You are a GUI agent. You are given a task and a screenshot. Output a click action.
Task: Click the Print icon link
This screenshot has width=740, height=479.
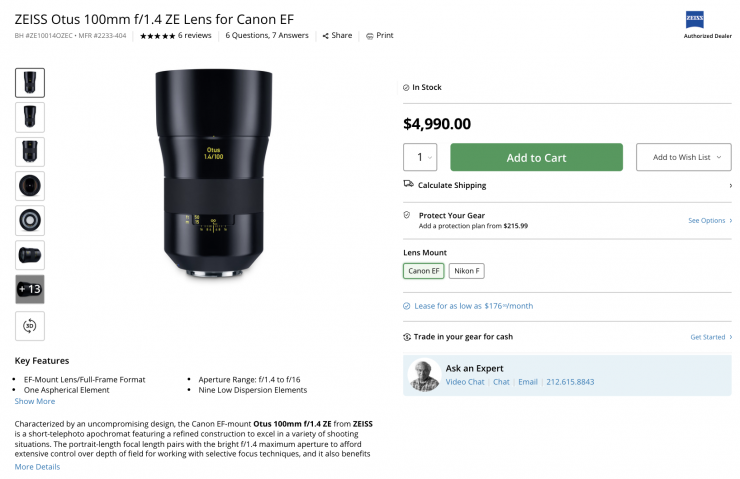(x=369, y=35)
